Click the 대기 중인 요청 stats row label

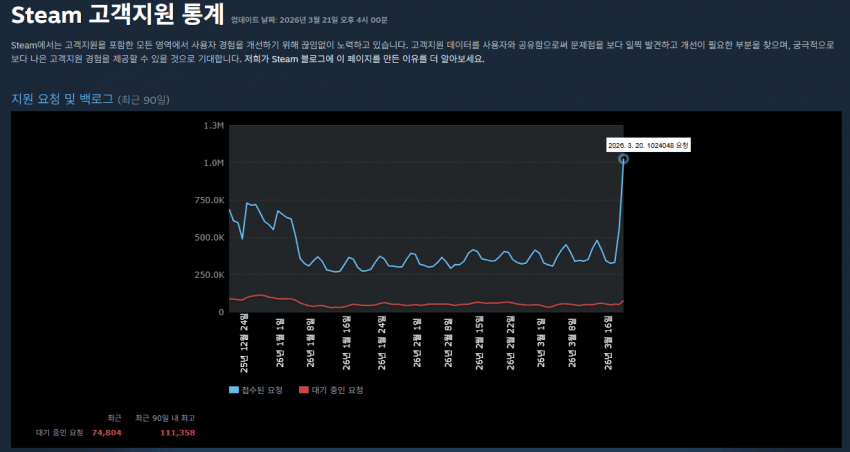pyautogui.click(x=60, y=432)
